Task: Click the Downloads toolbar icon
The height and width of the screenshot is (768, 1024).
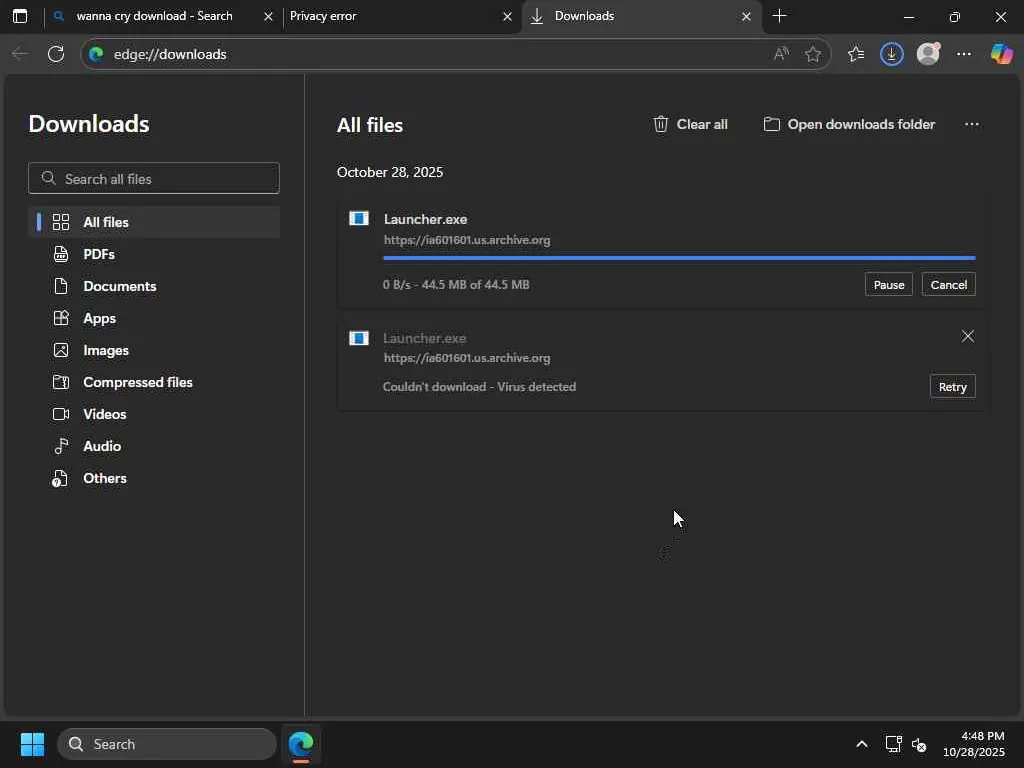Action: coord(892,54)
